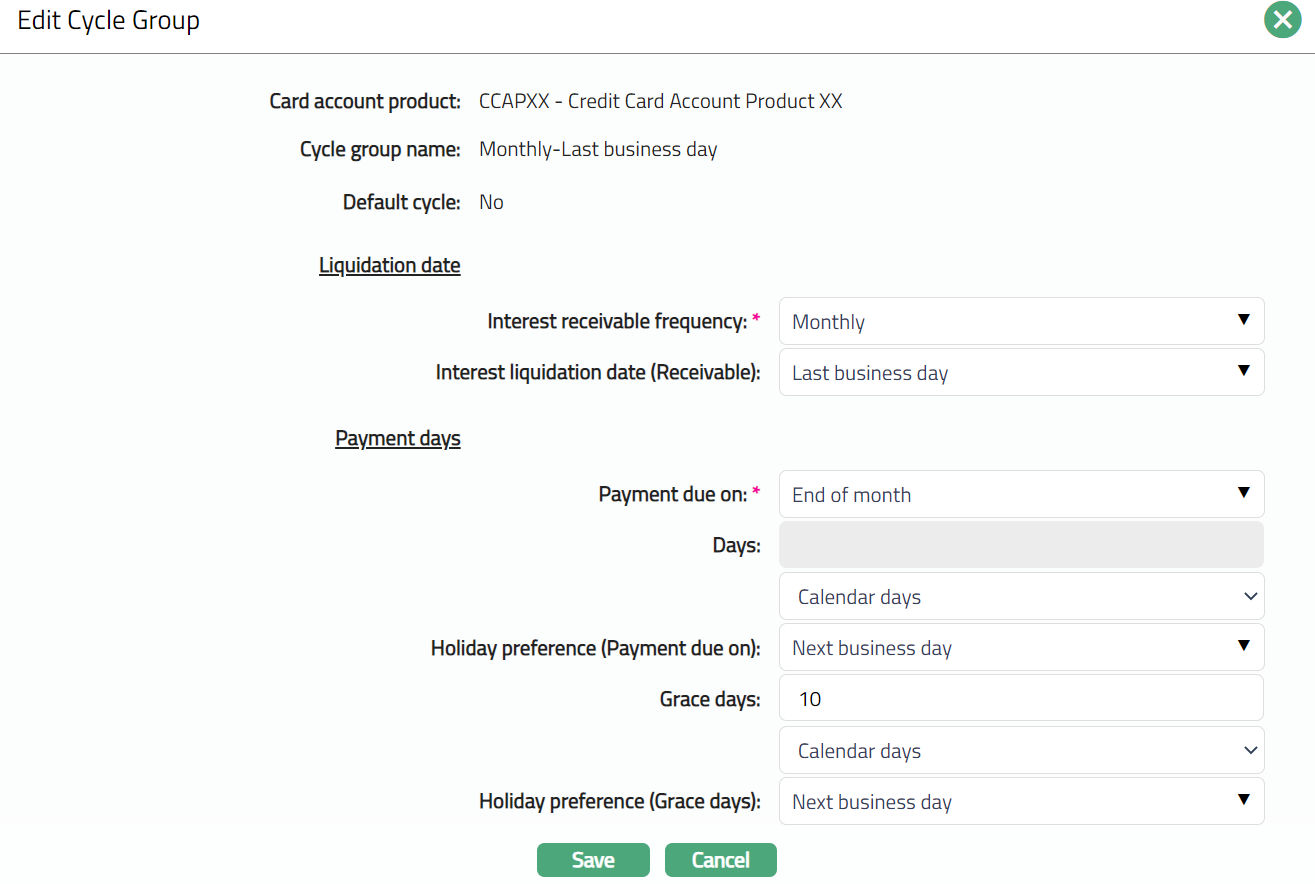Click the greyed-out Days field
The image size is (1315, 884).
click(x=1021, y=546)
